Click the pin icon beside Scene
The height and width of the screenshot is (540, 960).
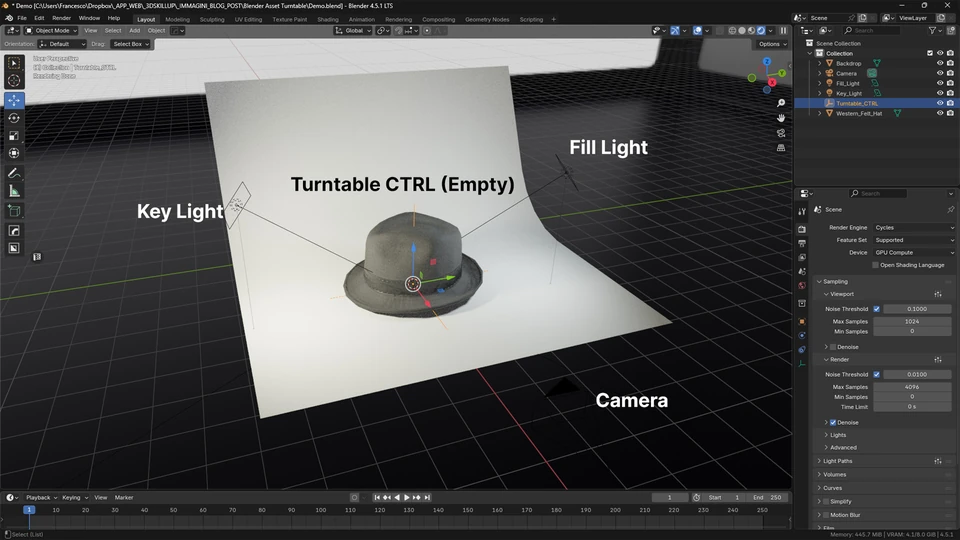[950, 209]
